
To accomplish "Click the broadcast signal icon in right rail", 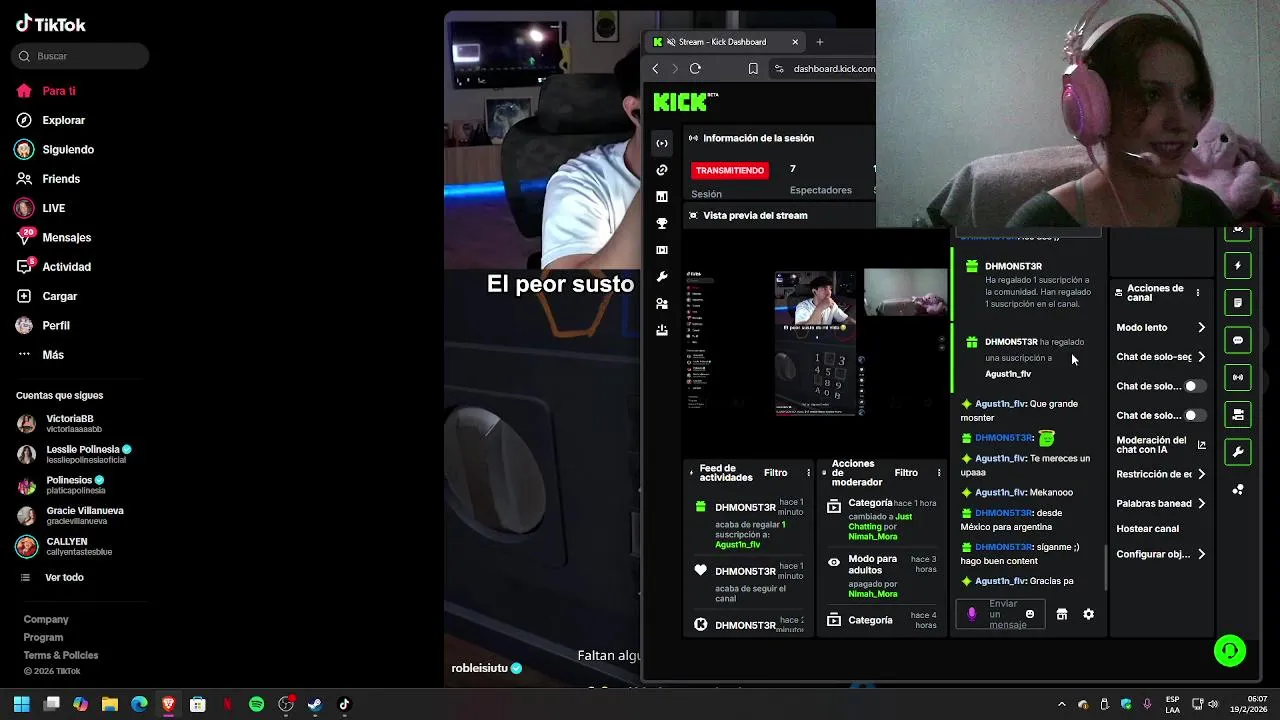I will click(x=1238, y=377).
